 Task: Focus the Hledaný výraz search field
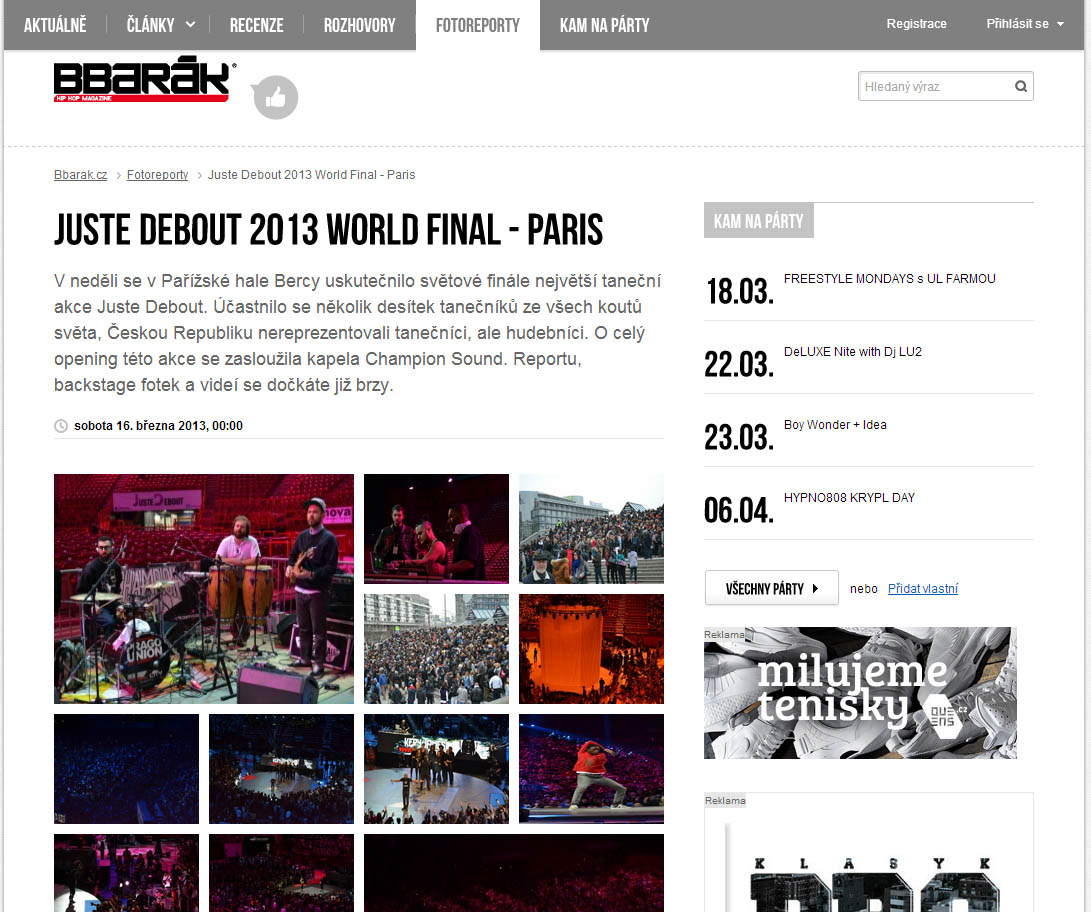point(935,86)
